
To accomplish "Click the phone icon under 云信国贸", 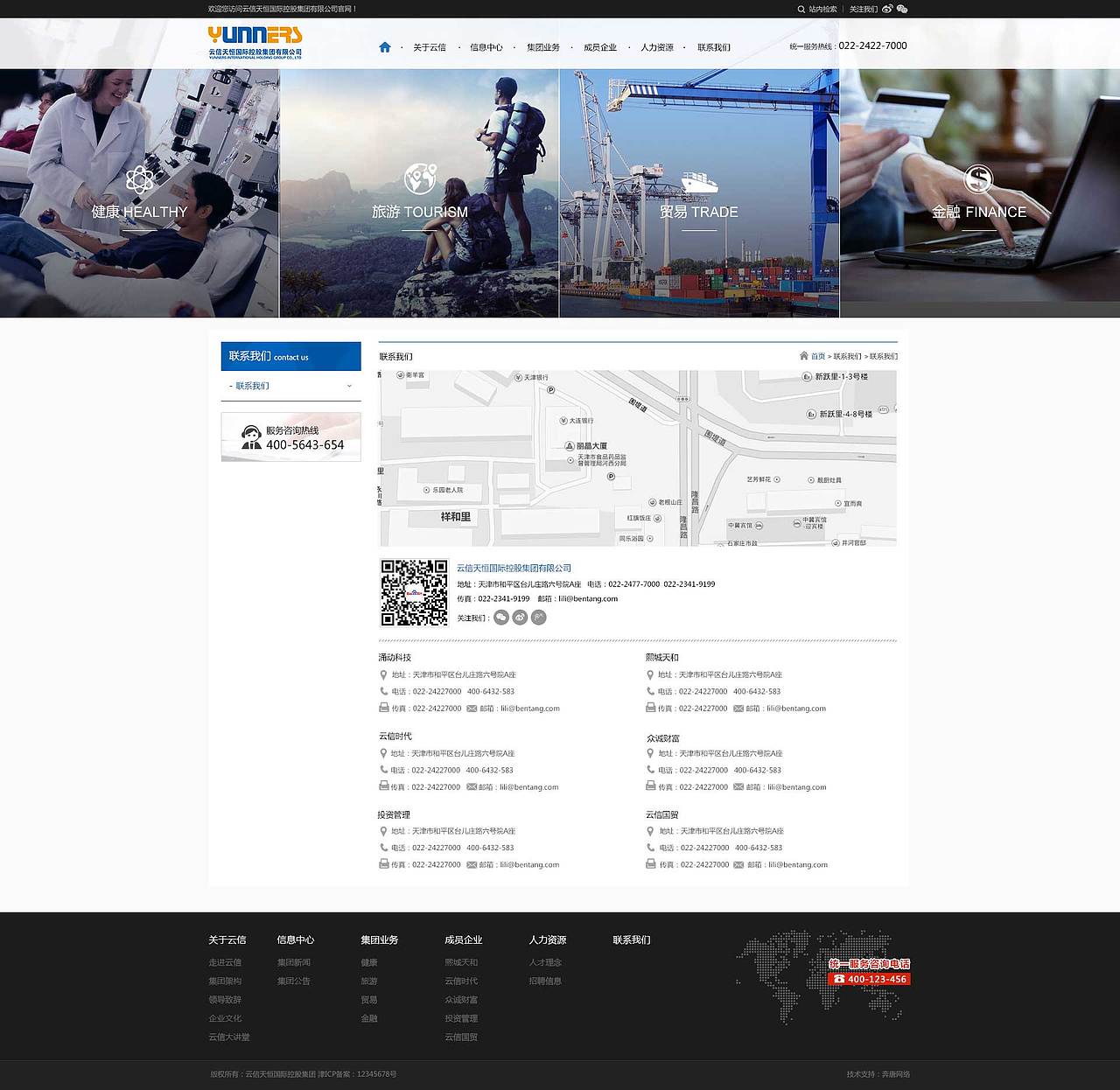I will click(650, 847).
